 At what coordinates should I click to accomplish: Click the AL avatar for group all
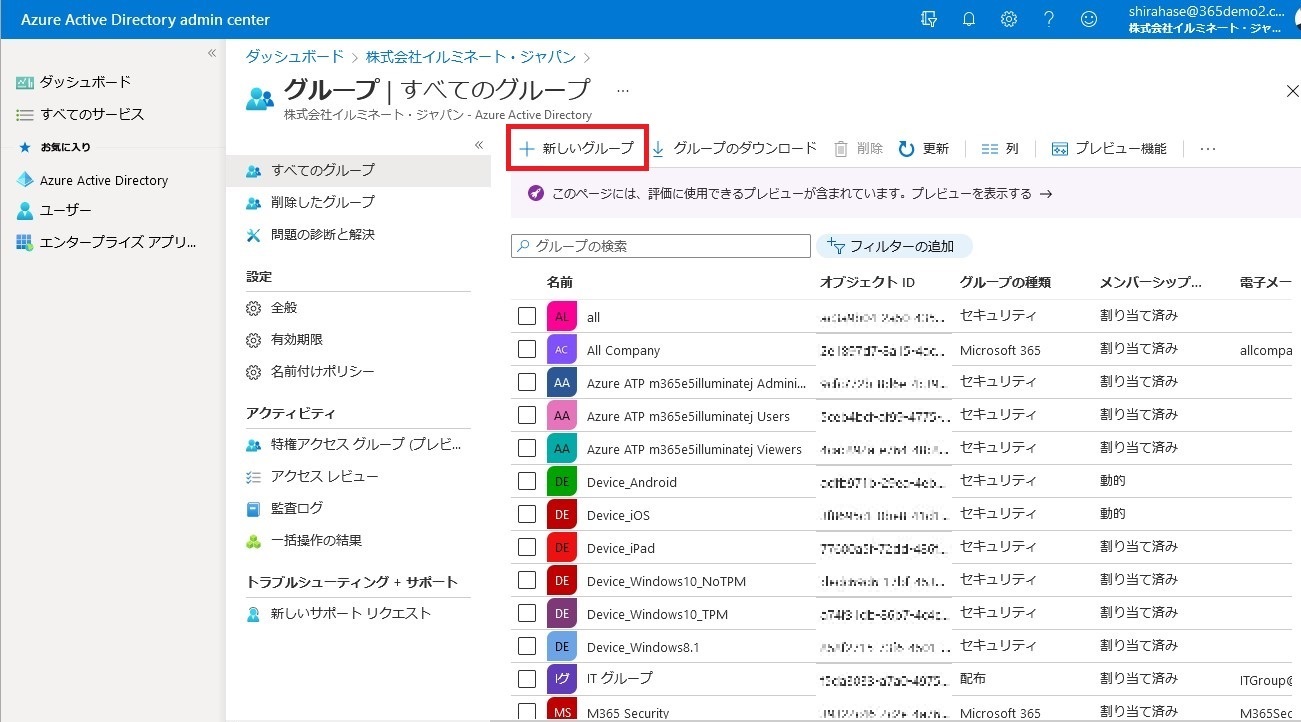tap(562, 317)
